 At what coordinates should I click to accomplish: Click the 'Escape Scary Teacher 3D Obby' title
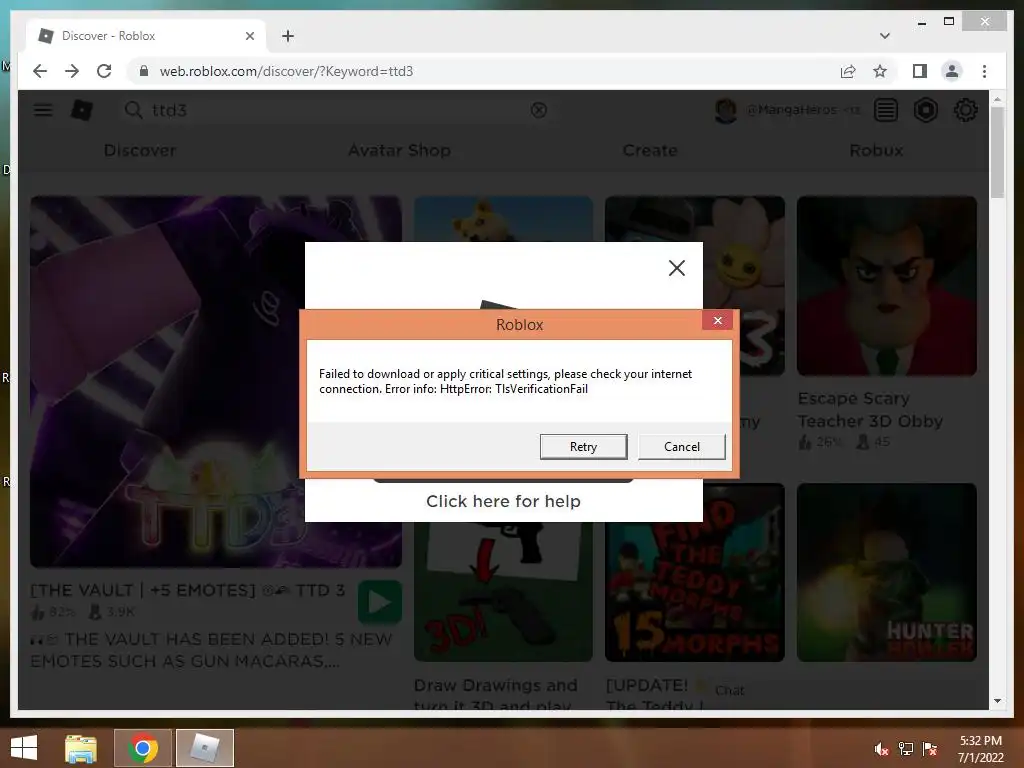tap(870, 409)
